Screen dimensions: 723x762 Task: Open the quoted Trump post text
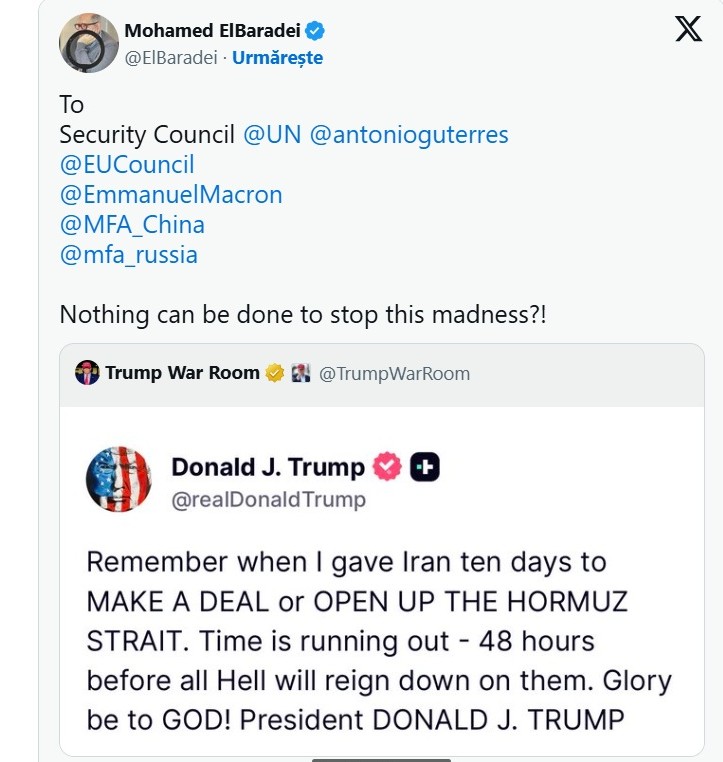pos(378,640)
